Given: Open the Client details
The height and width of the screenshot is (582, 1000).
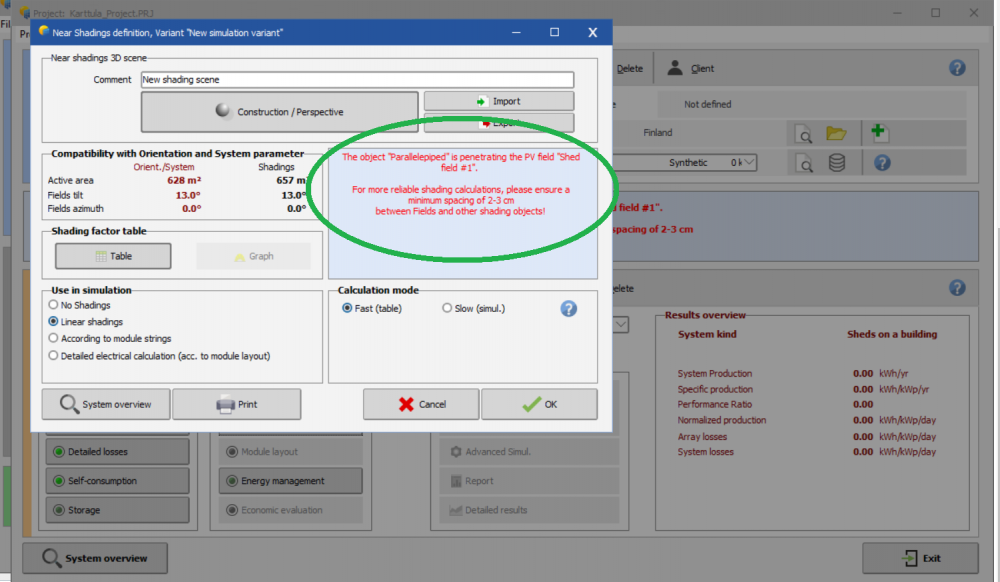Looking at the screenshot, I should (691, 68).
